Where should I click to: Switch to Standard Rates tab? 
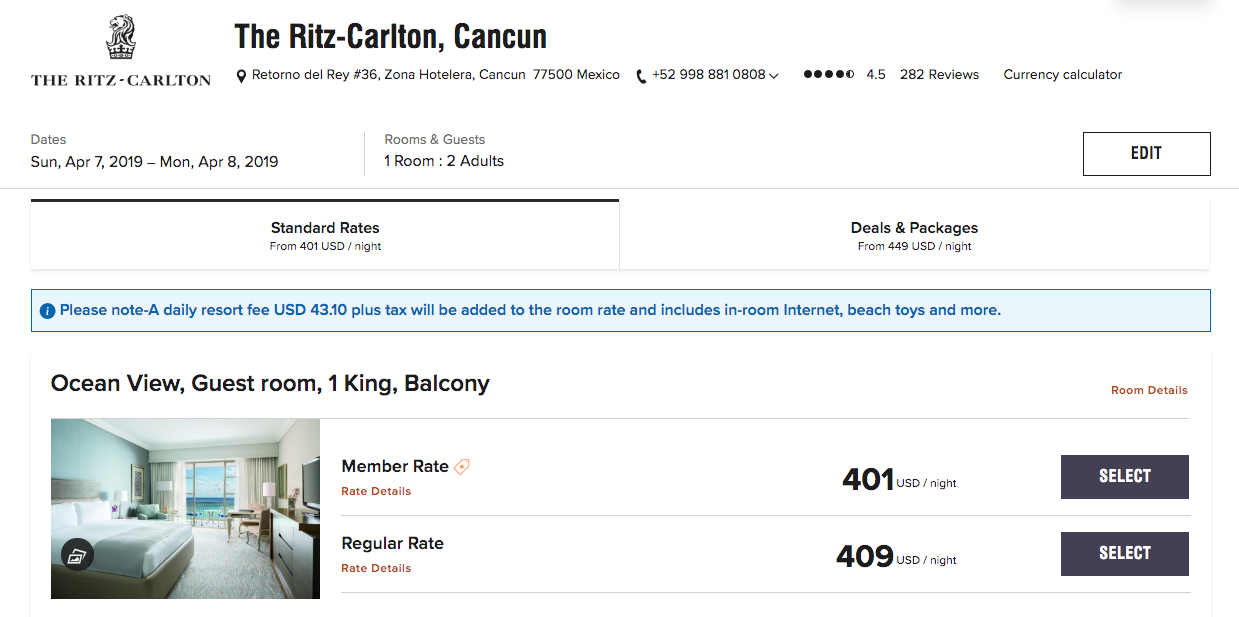tap(325, 235)
